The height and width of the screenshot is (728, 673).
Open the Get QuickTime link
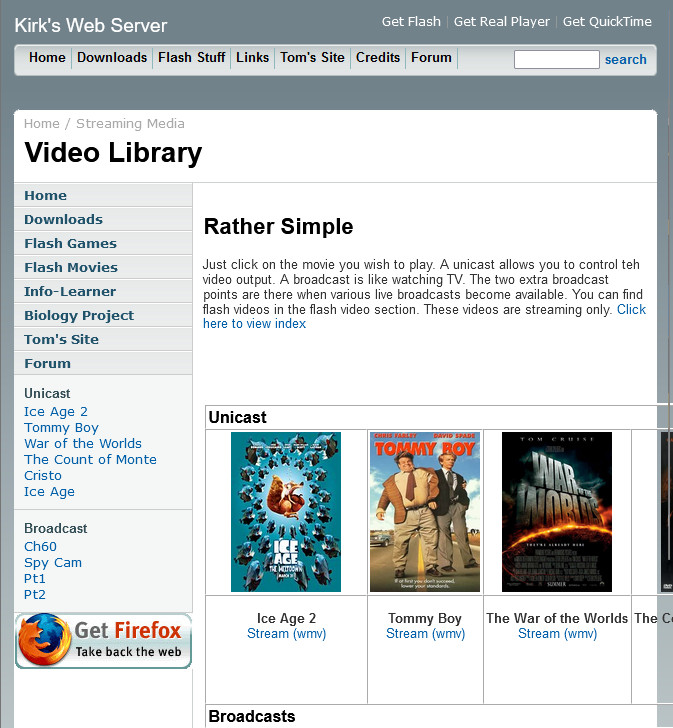[606, 22]
